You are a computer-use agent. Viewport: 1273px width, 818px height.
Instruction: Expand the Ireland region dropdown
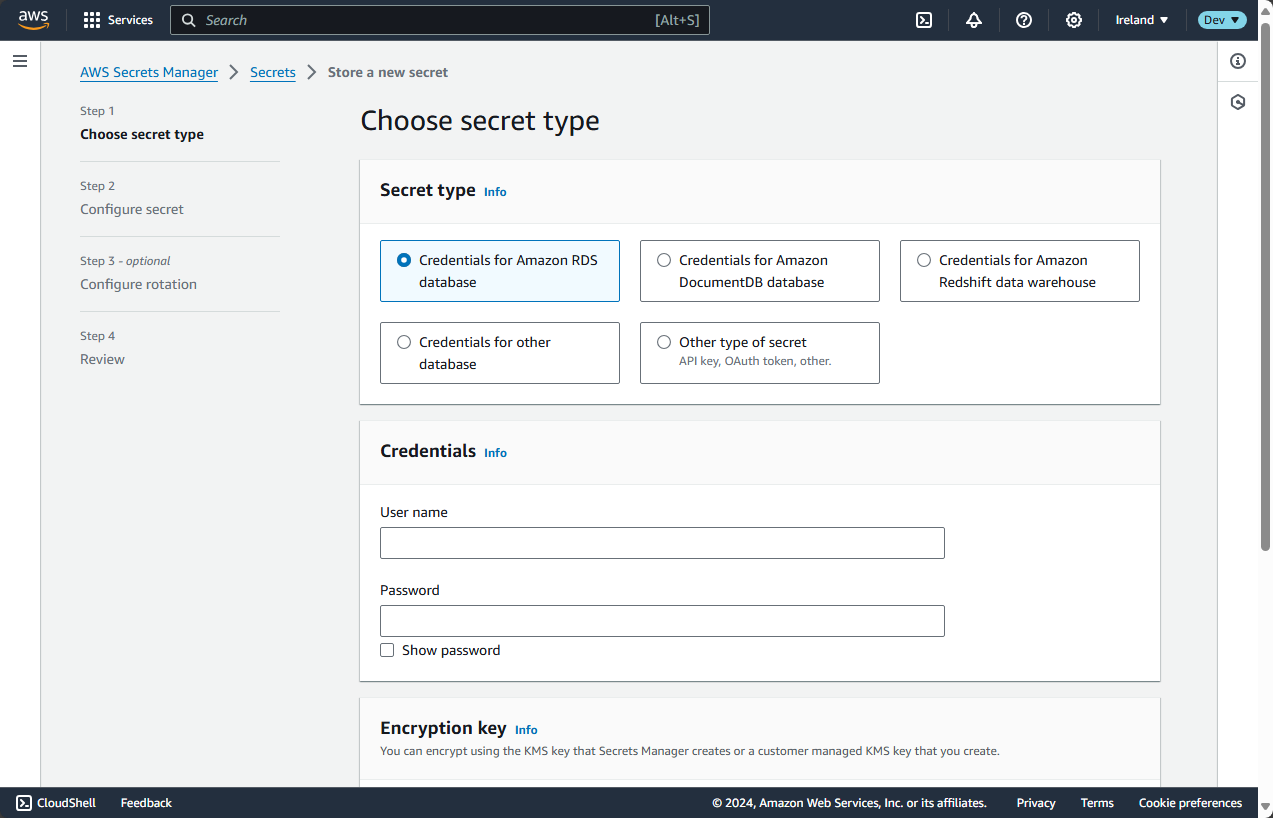pos(1142,20)
